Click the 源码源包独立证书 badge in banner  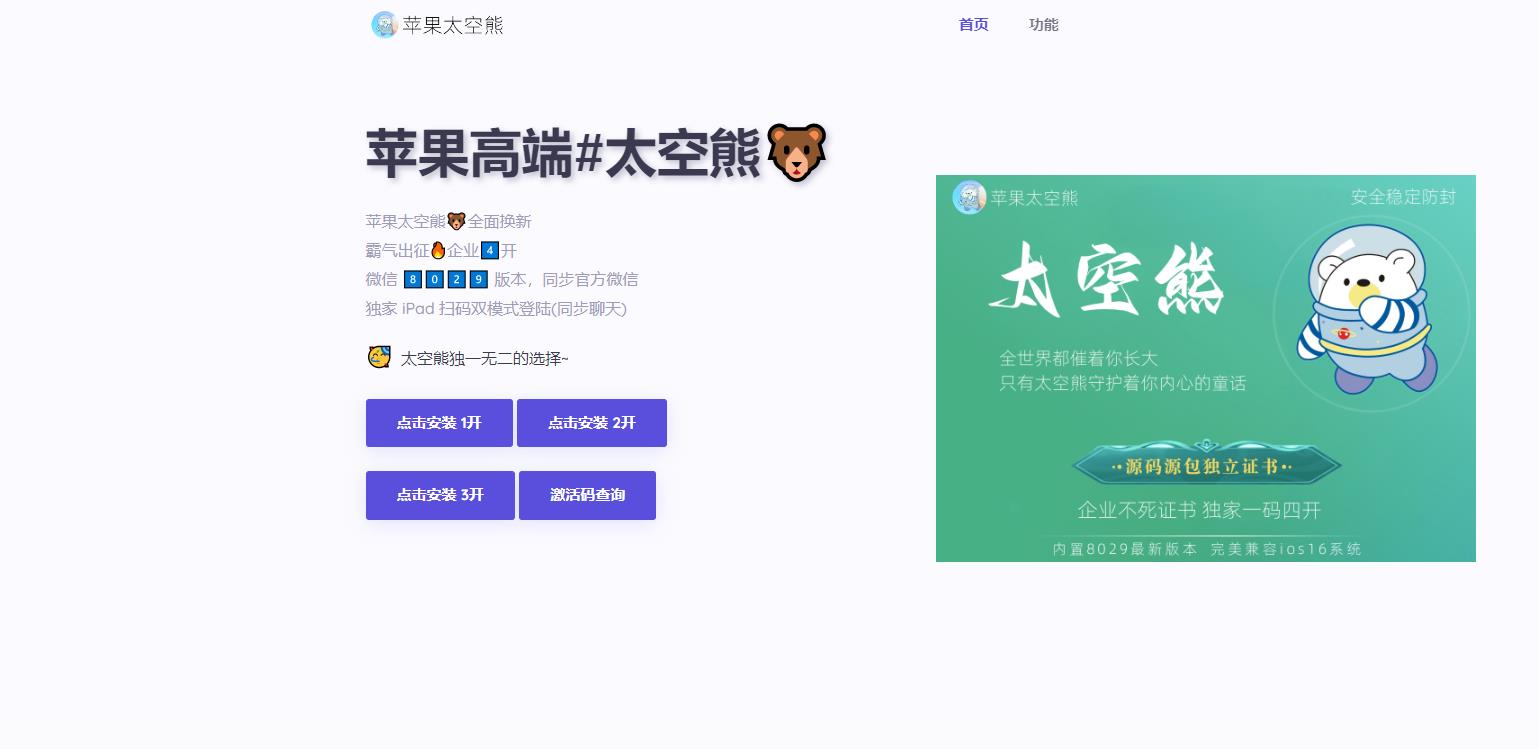point(1206,466)
